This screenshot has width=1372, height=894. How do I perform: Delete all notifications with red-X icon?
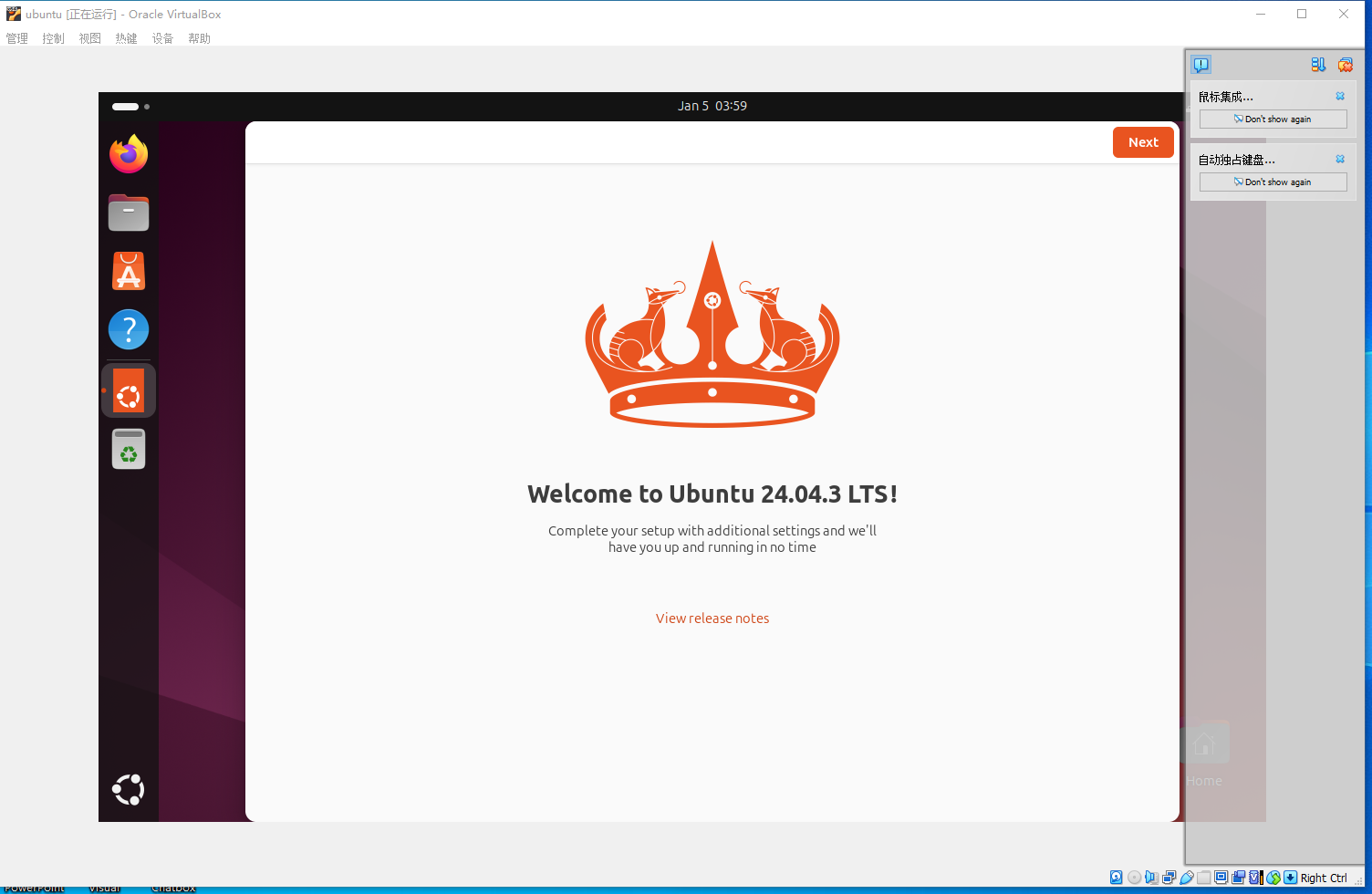tap(1345, 65)
